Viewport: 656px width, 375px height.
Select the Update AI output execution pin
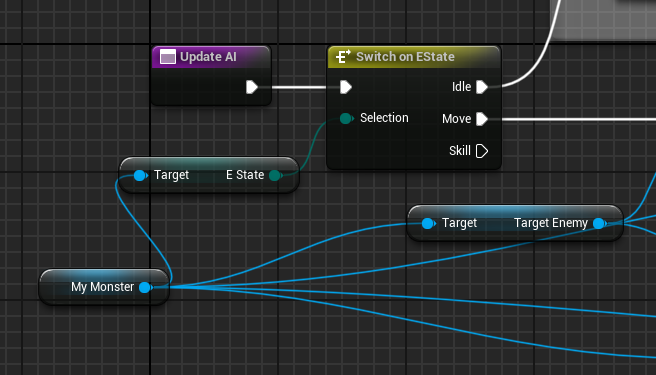coord(251,87)
